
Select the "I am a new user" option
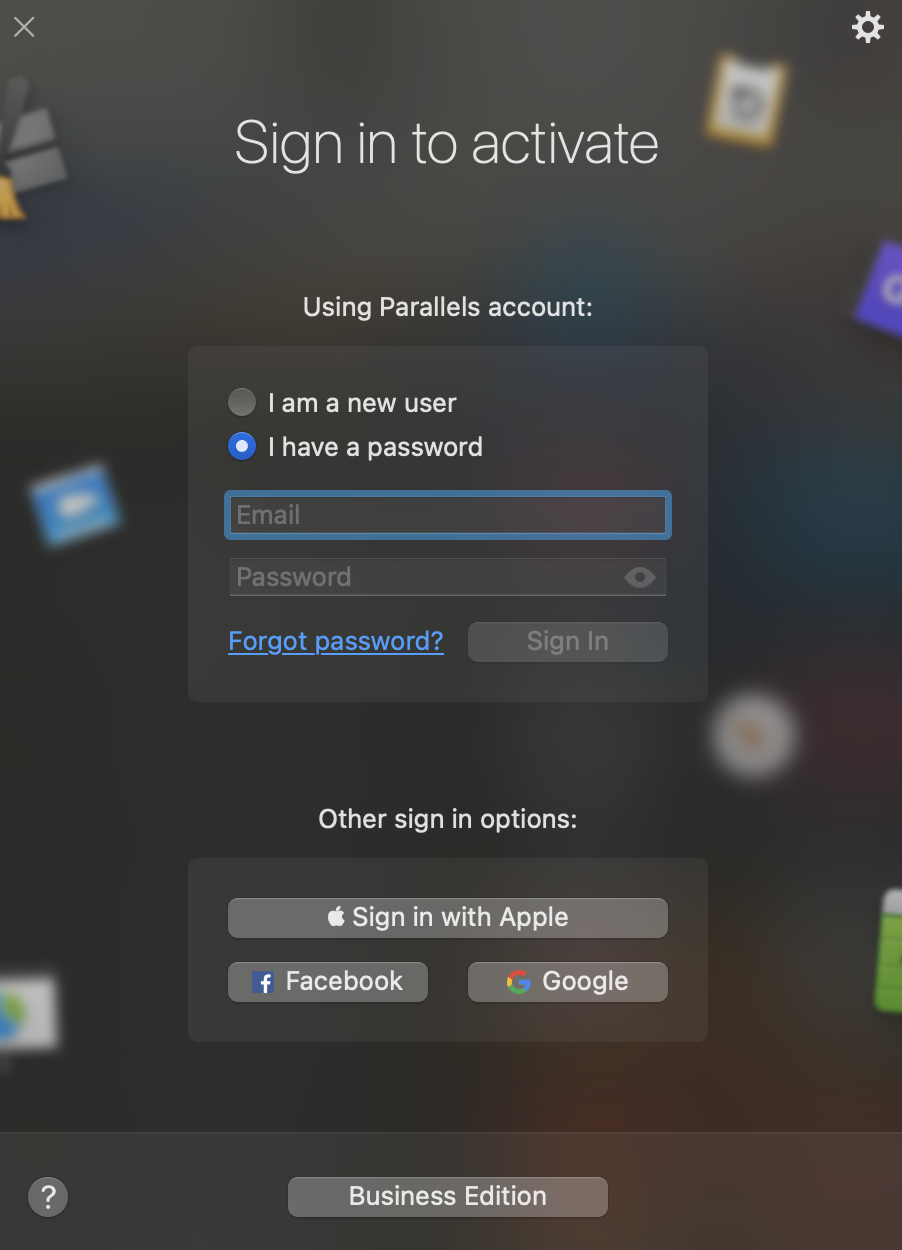(242, 403)
